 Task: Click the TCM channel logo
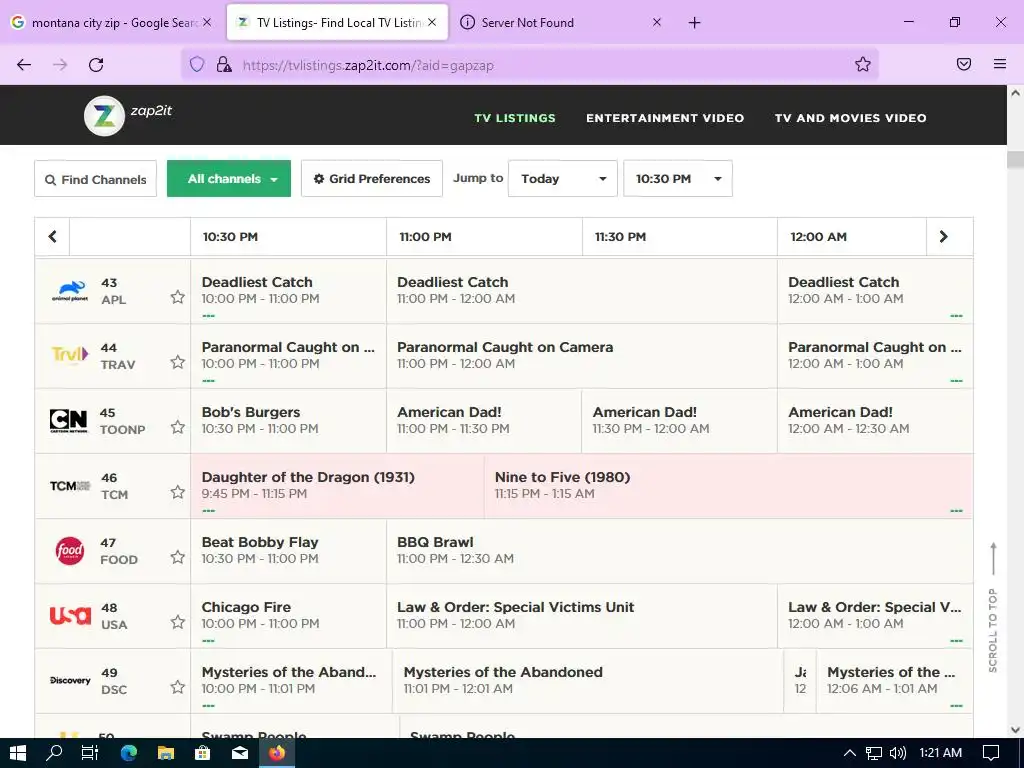pos(70,486)
